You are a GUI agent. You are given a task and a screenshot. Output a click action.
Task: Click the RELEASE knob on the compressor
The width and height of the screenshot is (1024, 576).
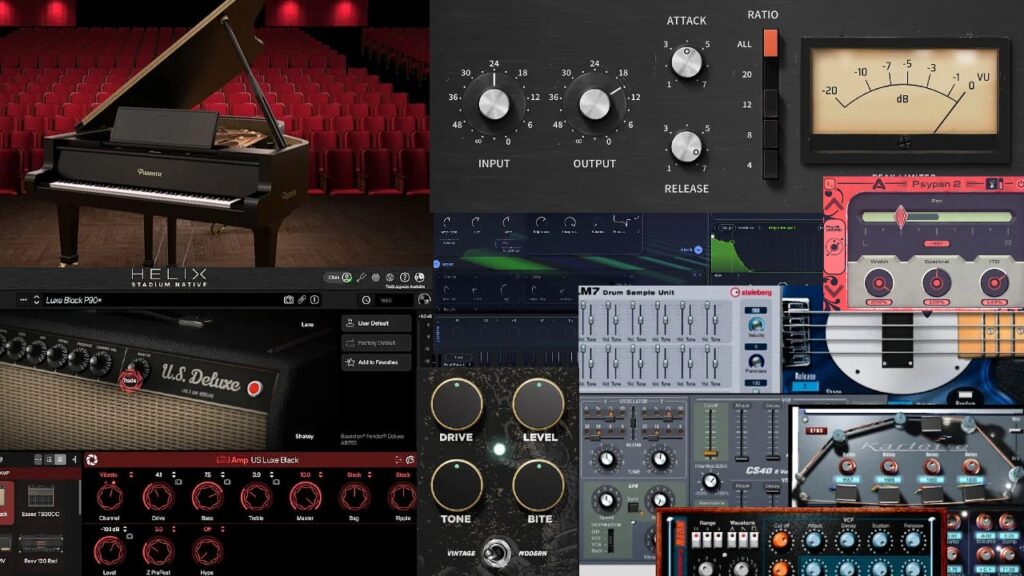coord(686,146)
